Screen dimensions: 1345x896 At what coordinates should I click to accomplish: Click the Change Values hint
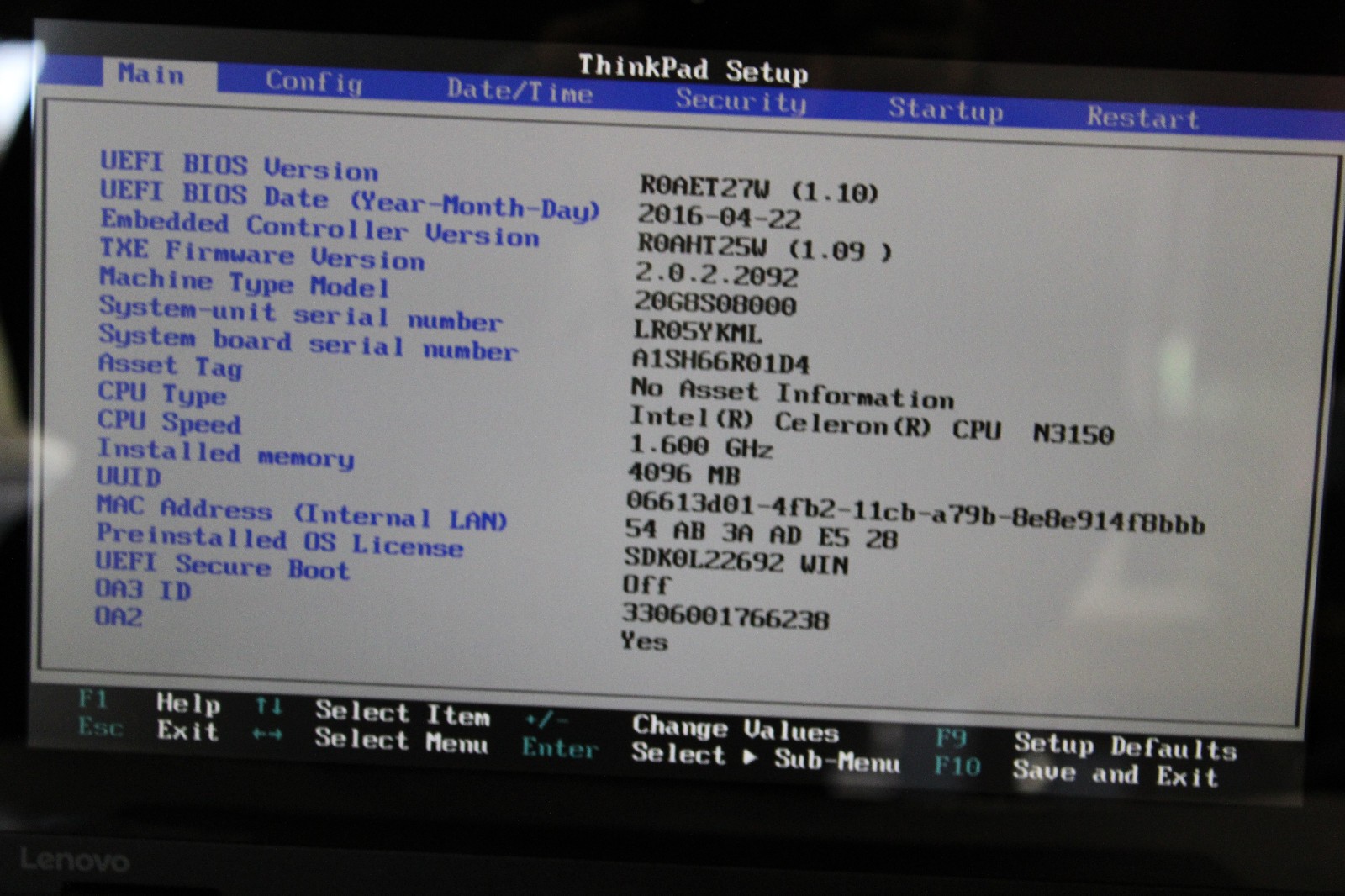coord(736,729)
